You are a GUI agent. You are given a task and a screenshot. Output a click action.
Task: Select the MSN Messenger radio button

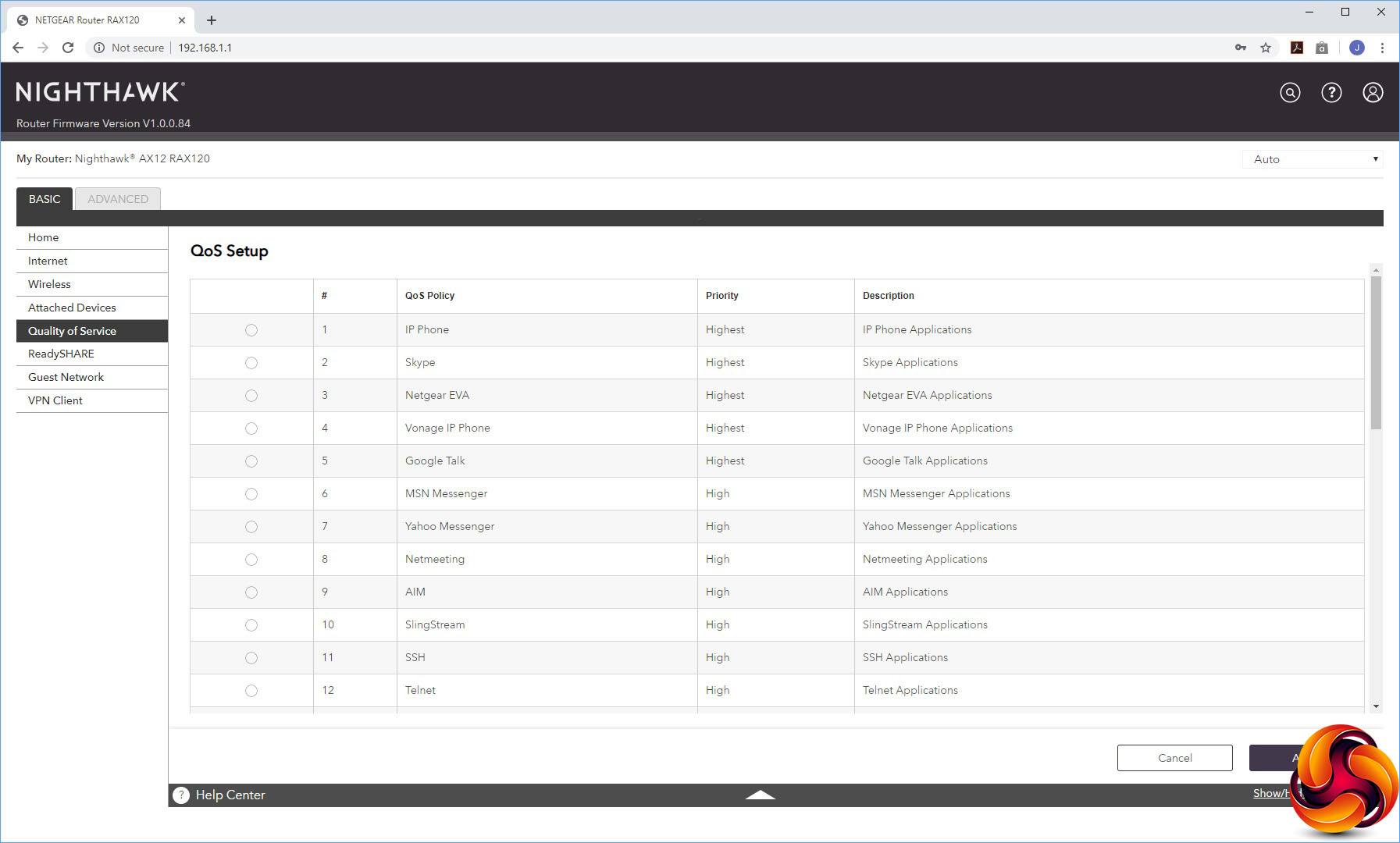point(251,494)
